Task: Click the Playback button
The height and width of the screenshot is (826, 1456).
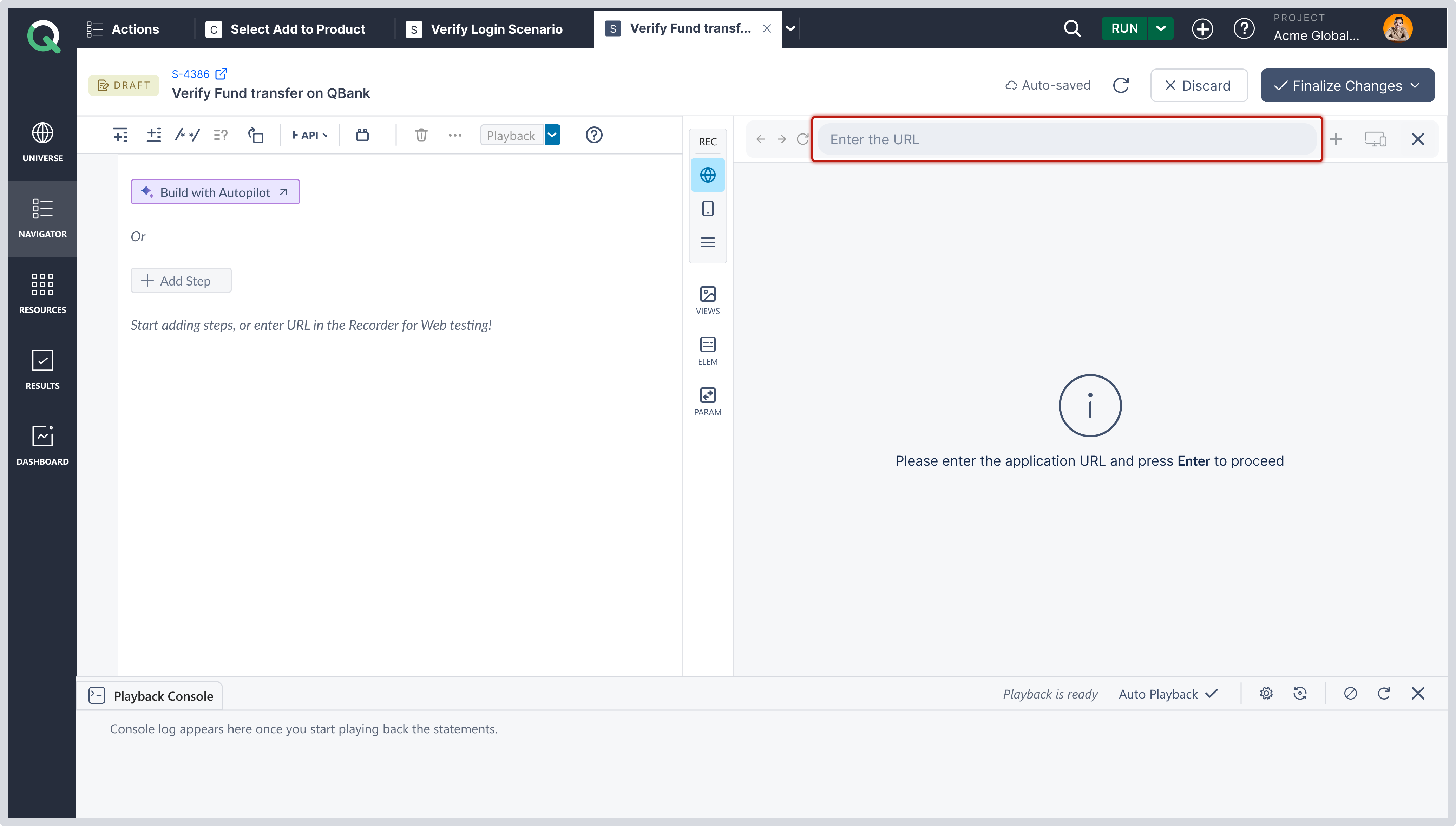Action: point(512,135)
